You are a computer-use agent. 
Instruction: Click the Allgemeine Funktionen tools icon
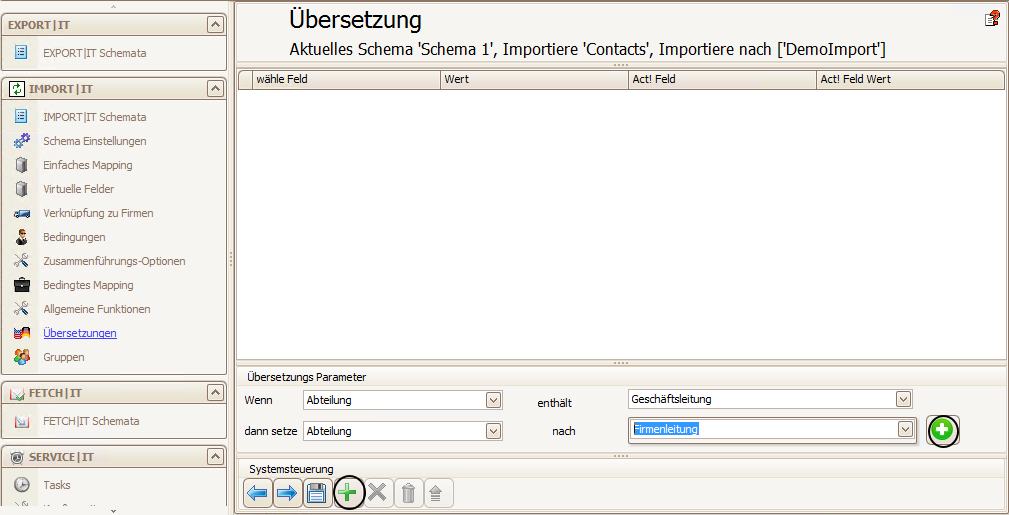tap(22, 309)
